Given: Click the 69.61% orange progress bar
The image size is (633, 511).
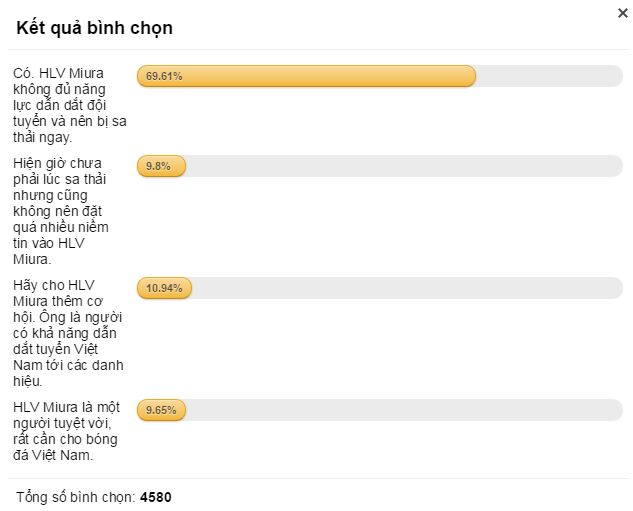Looking at the screenshot, I should [306, 76].
